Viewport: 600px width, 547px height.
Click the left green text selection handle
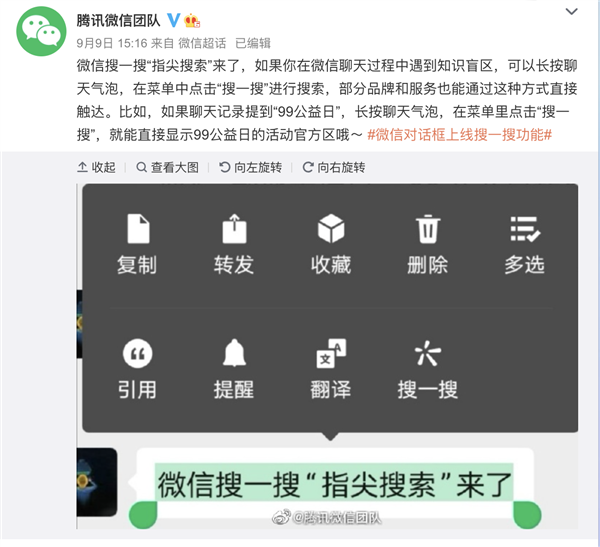pos(143,514)
